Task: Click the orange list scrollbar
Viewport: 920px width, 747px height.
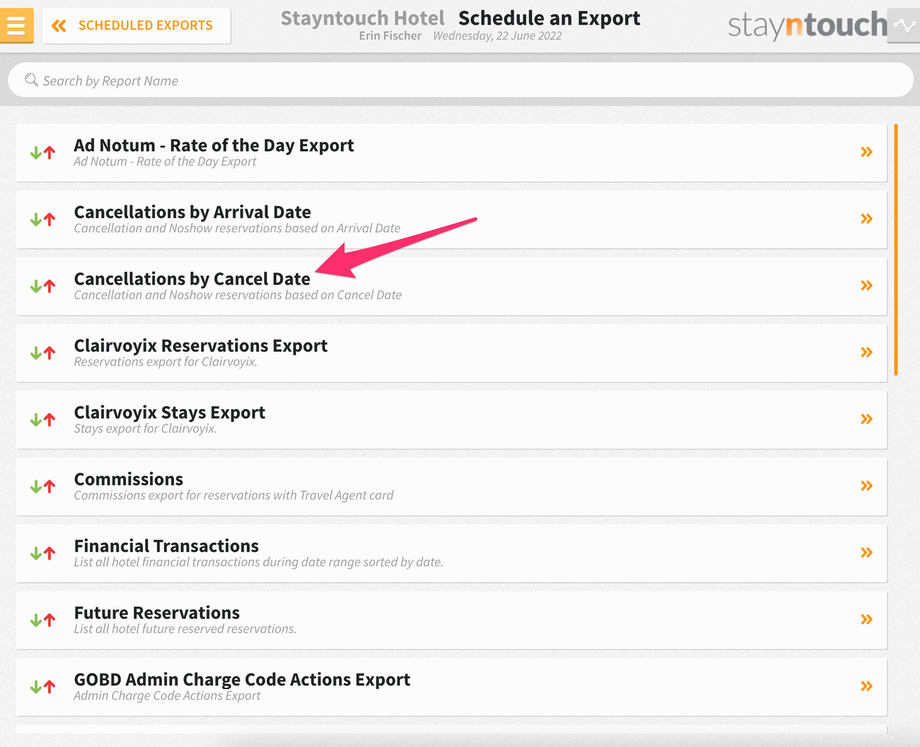Action: 896,249
